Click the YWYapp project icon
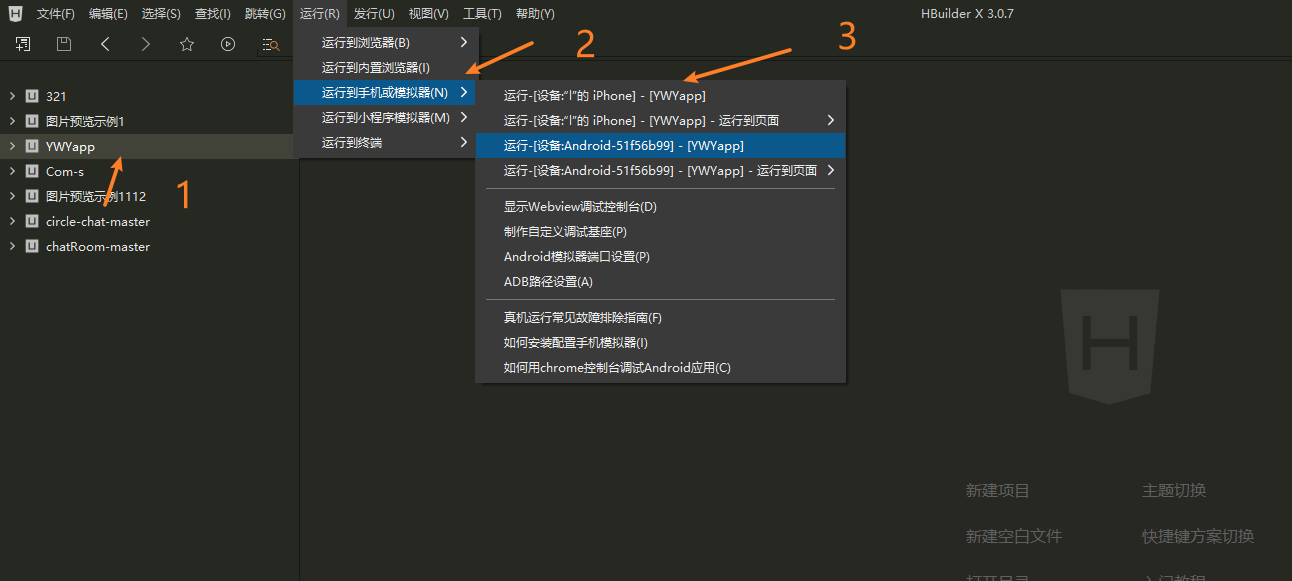 pyautogui.click(x=32, y=146)
